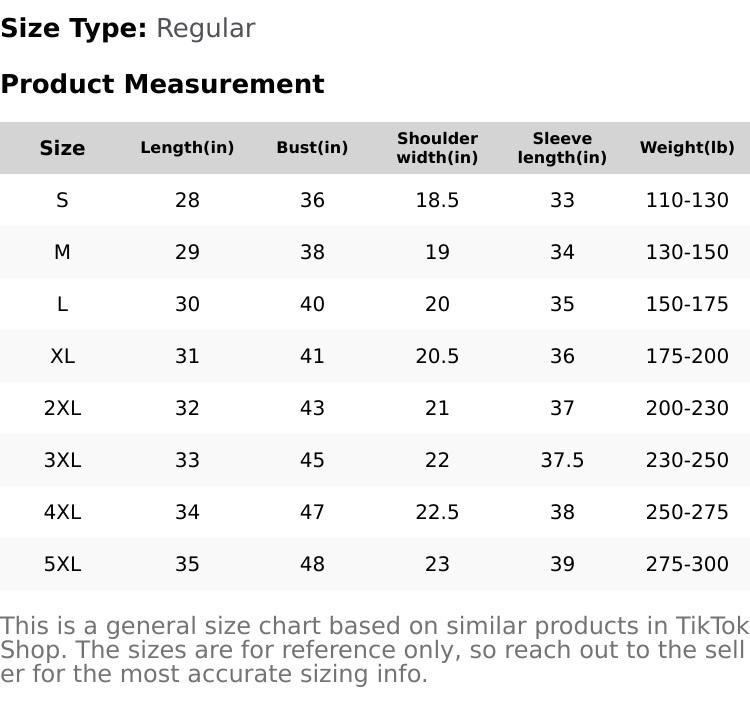Select the Sleeve length(in) header
Screen dimensions: 750x710
[x=562, y=148]
